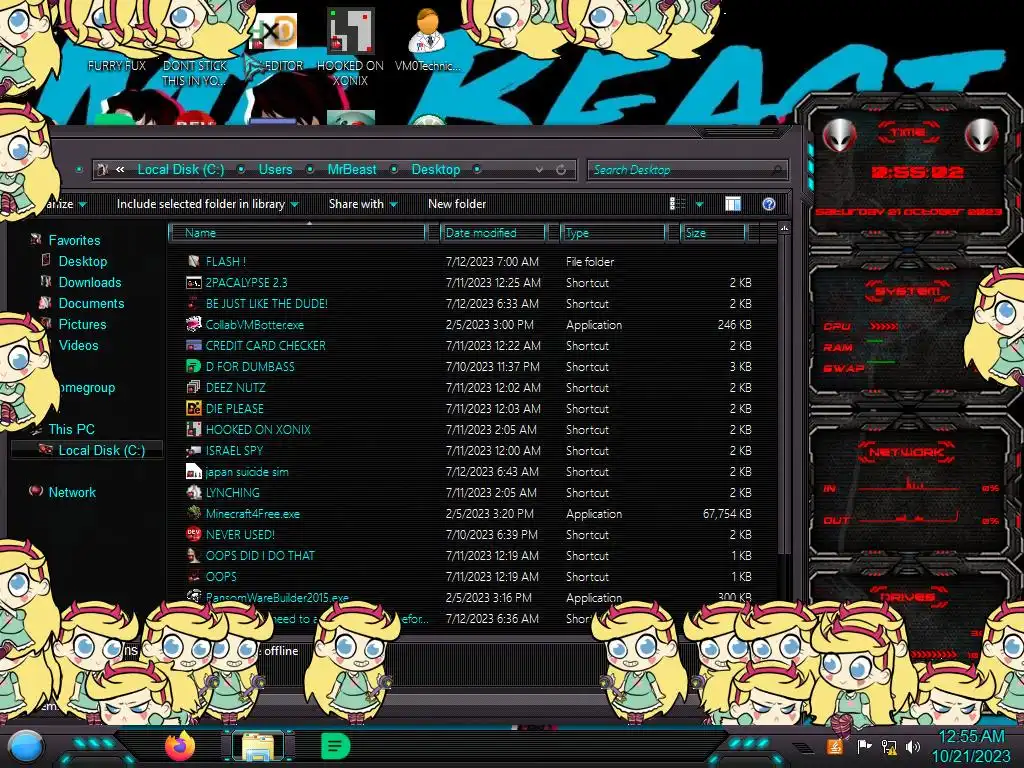1024x768 pixels.
Task: Expand breadcrumb arrow after Local Disk (C:)
Action: (241, 170)
